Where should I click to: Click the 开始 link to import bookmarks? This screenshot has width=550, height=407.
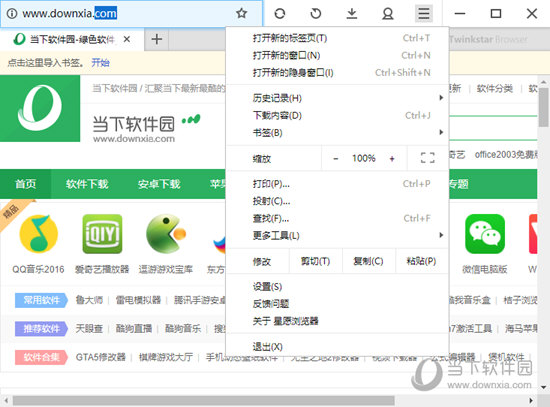tap(100, 62)
